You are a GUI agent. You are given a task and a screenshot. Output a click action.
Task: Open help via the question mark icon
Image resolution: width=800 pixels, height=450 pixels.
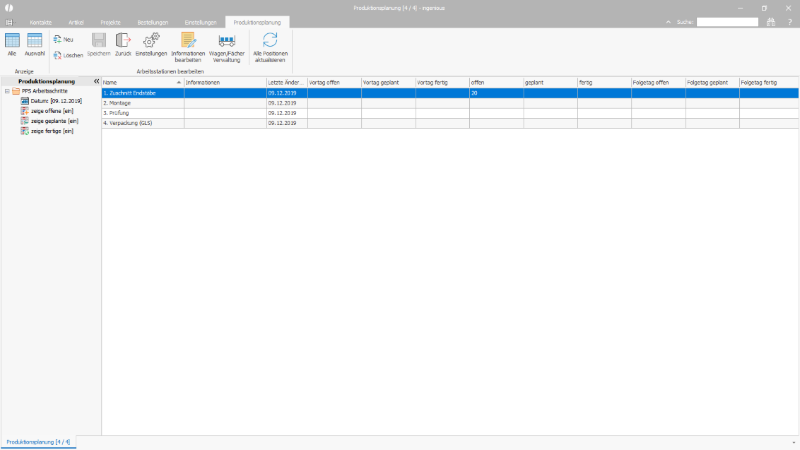[789, 22]
